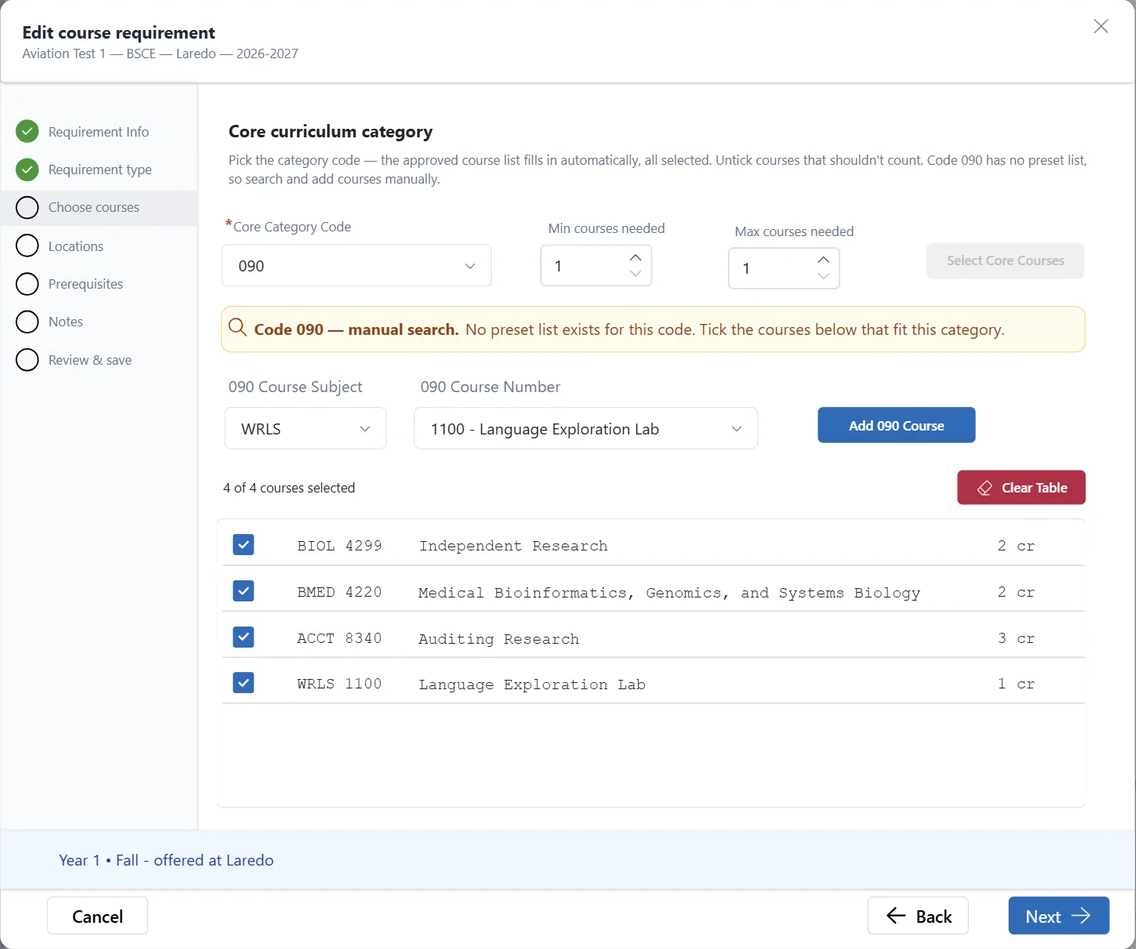
Task: Click the step circle beside Prerequisites
Action: click(x=27, y=284)
